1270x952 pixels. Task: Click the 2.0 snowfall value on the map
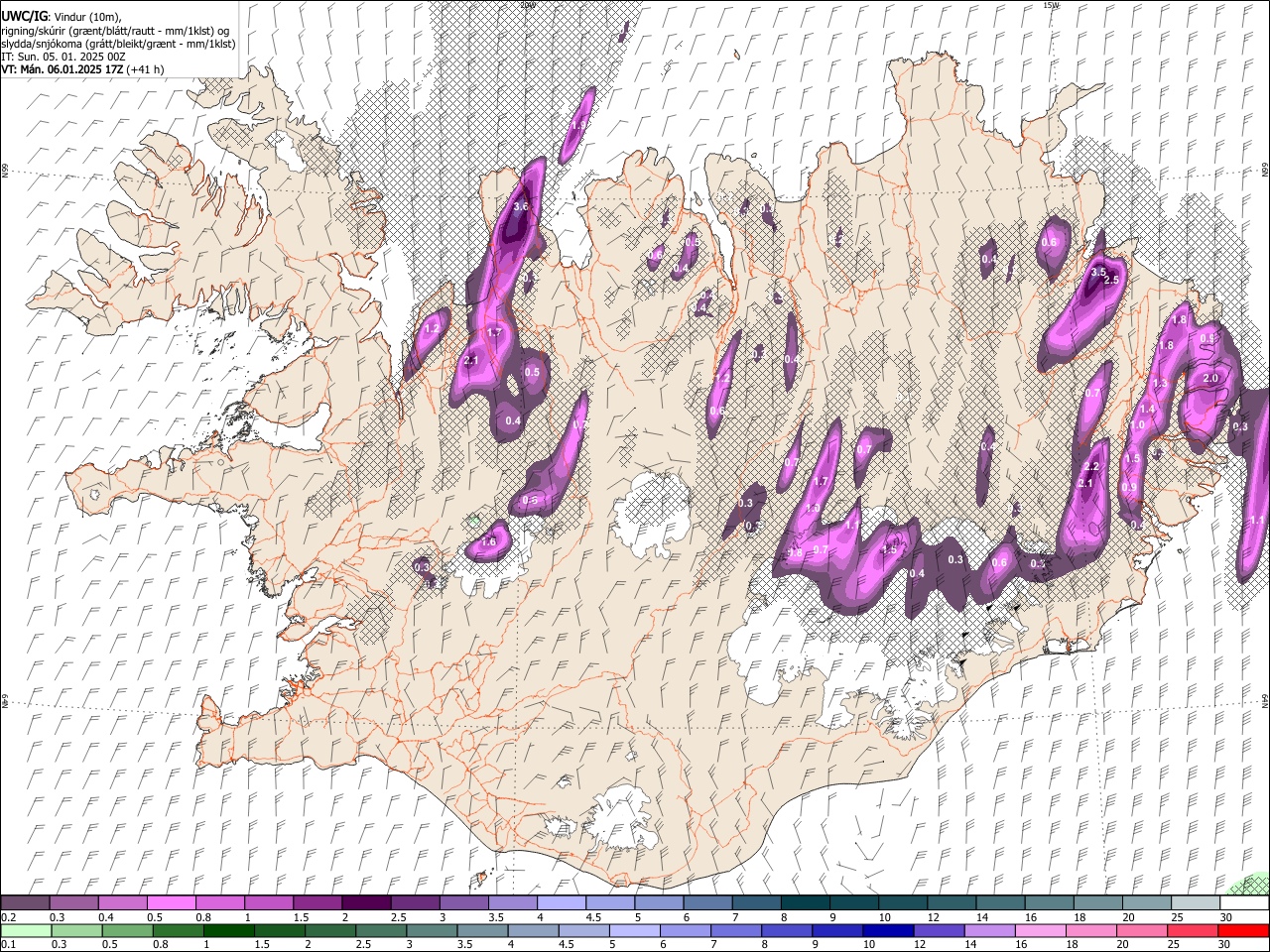click(1210, 379)
